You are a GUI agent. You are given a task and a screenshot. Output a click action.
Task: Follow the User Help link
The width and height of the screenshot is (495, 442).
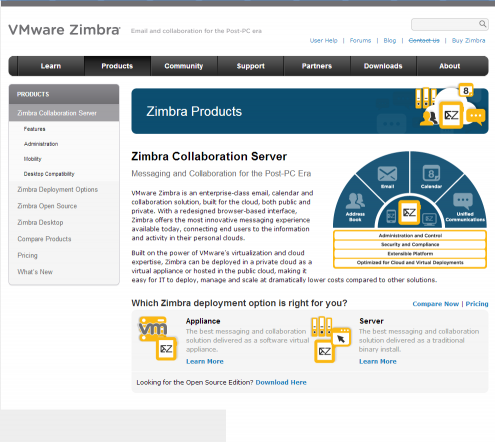pos(323,41)
